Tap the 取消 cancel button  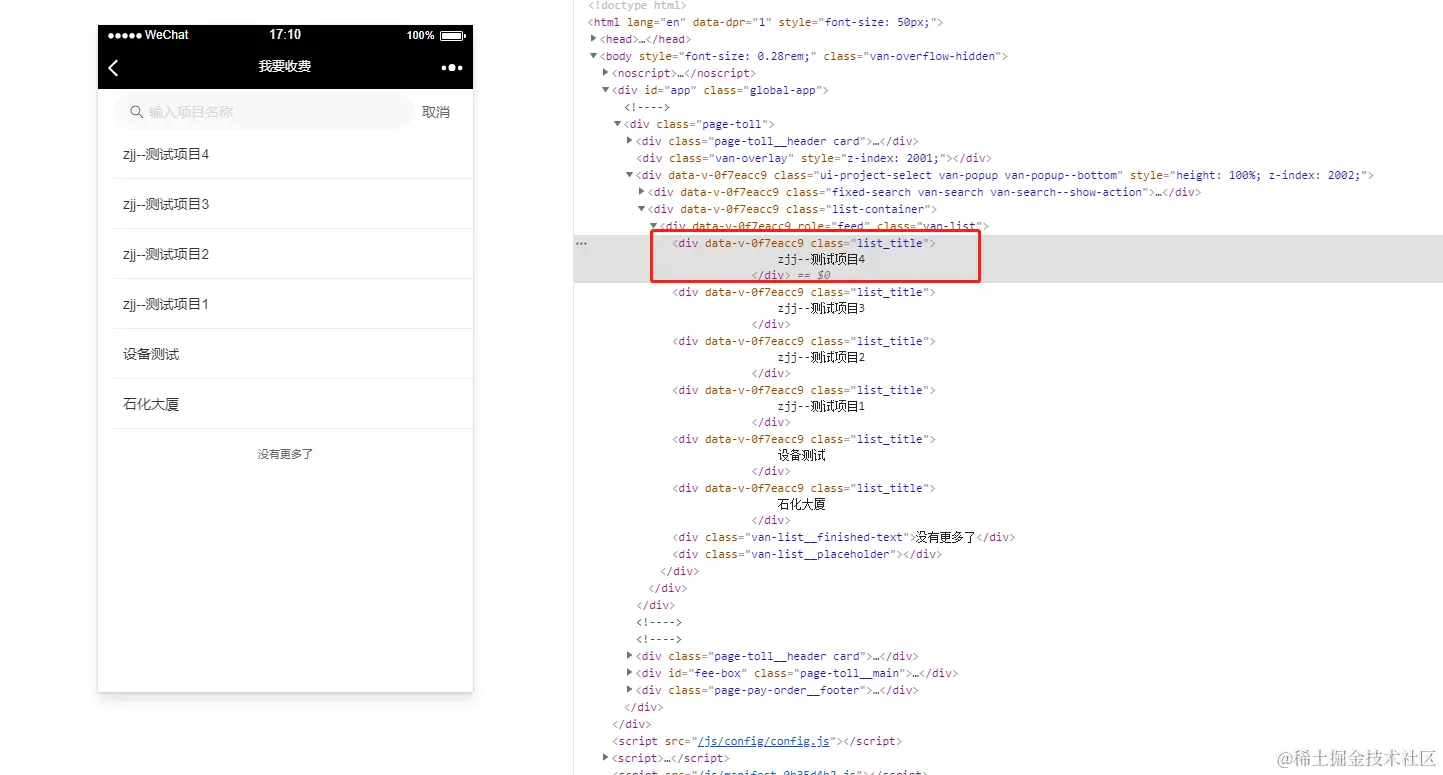[x=436, y=112]
